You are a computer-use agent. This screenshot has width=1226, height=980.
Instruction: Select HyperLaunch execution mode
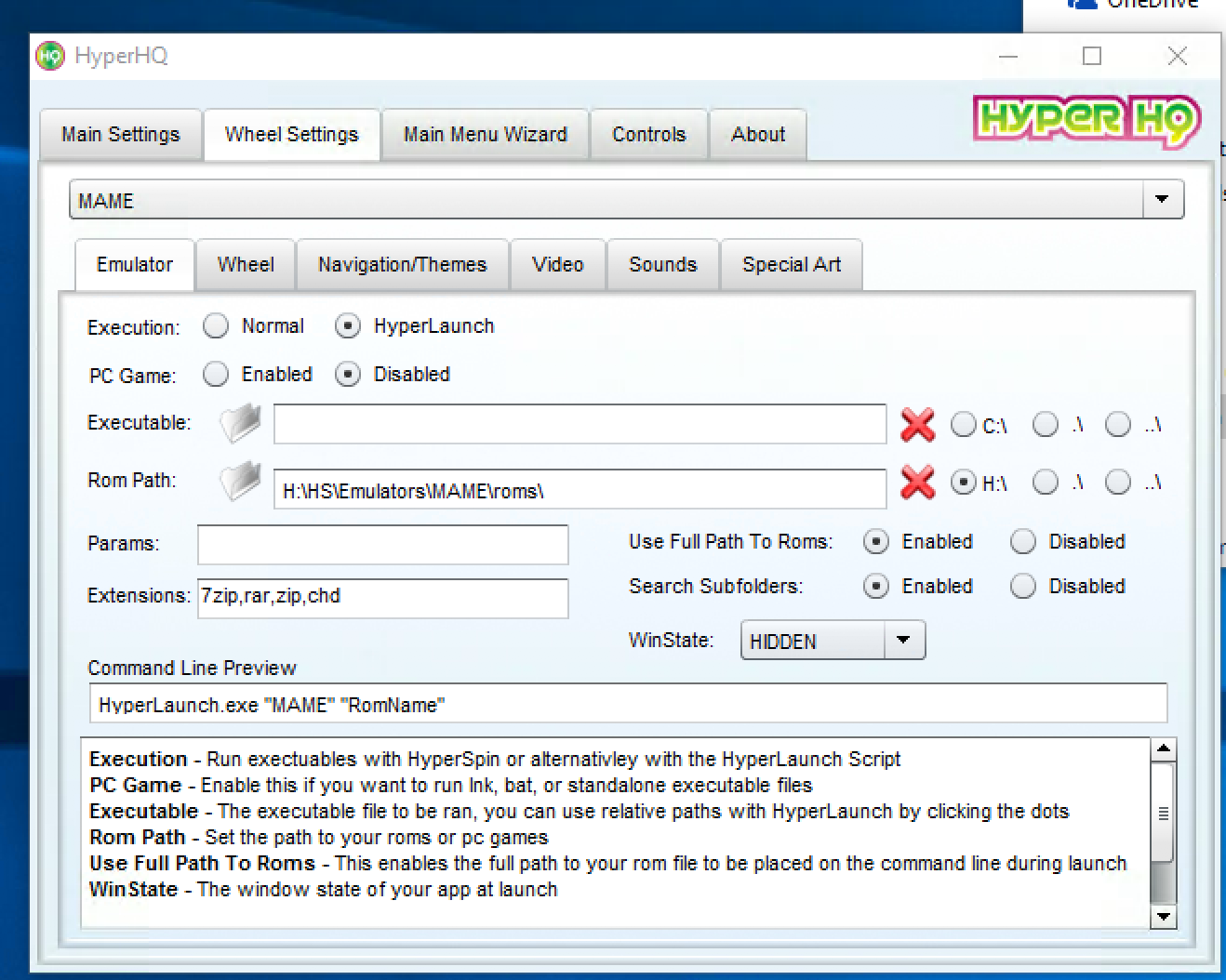(x=347, y=326)
